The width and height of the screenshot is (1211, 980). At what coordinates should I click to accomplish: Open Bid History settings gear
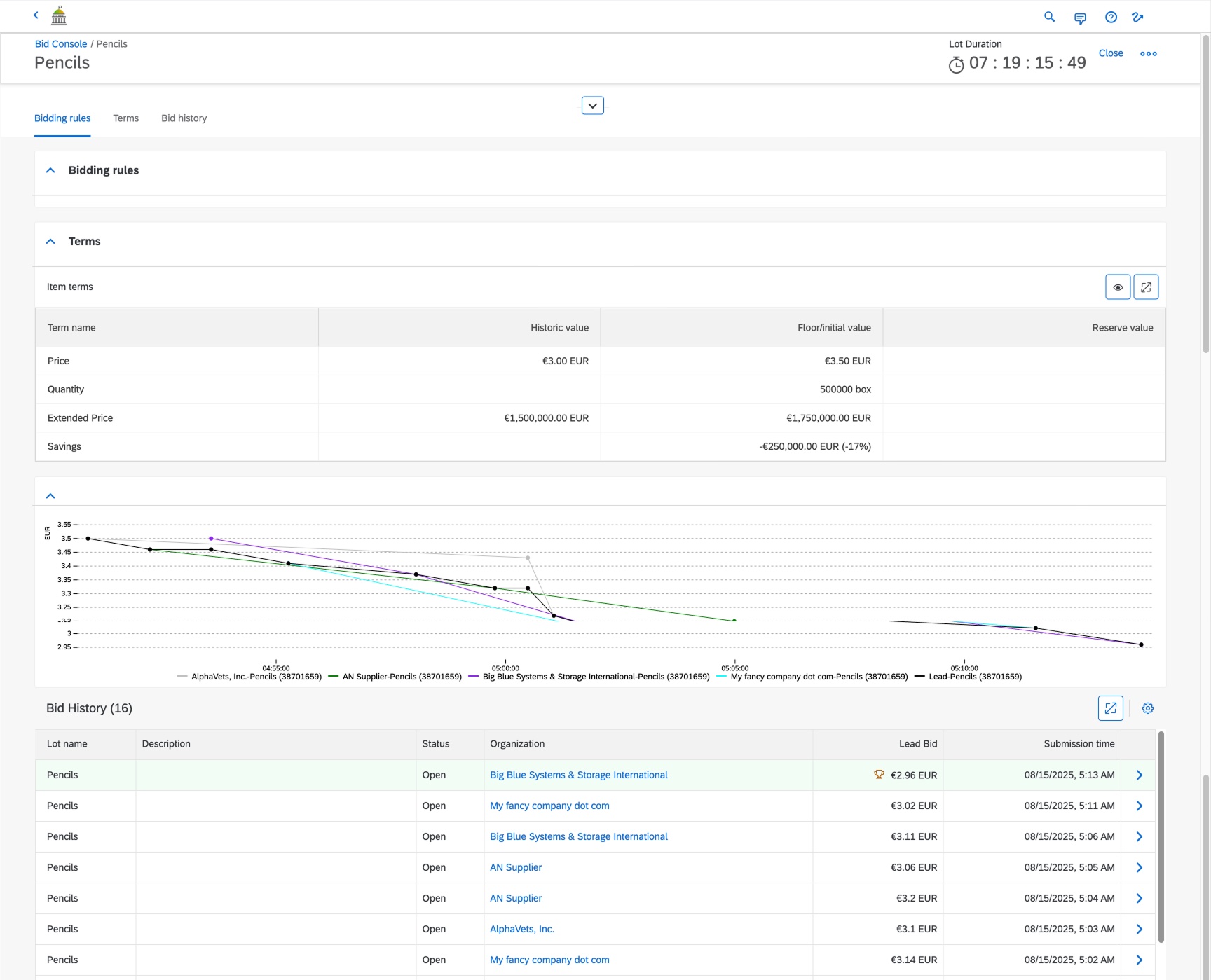coord(1148,708)
